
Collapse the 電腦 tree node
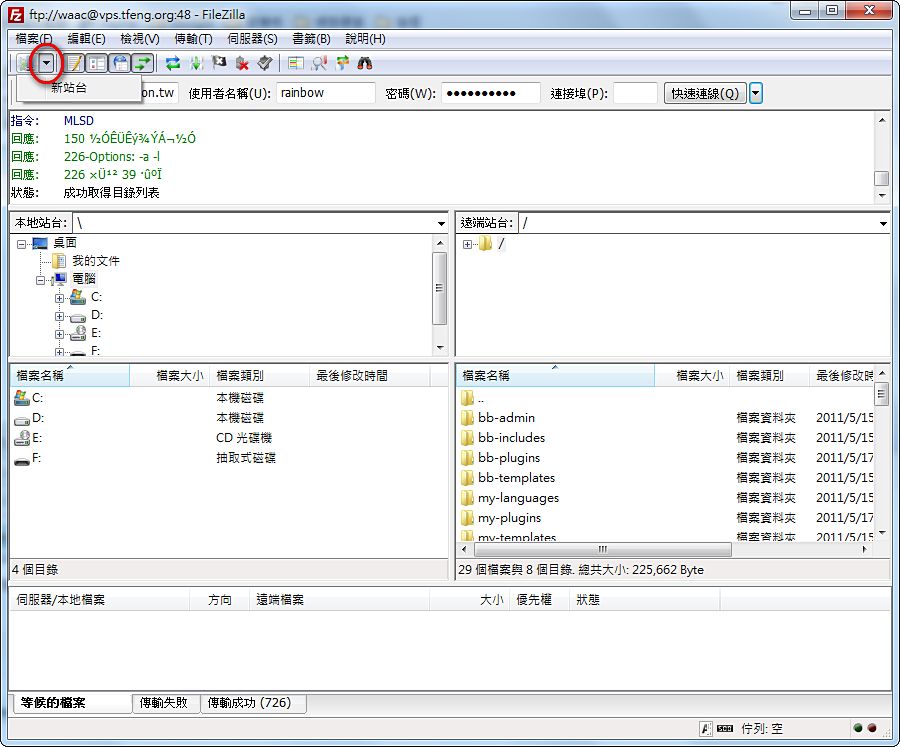pyautogui.click(x=40, y=280)
